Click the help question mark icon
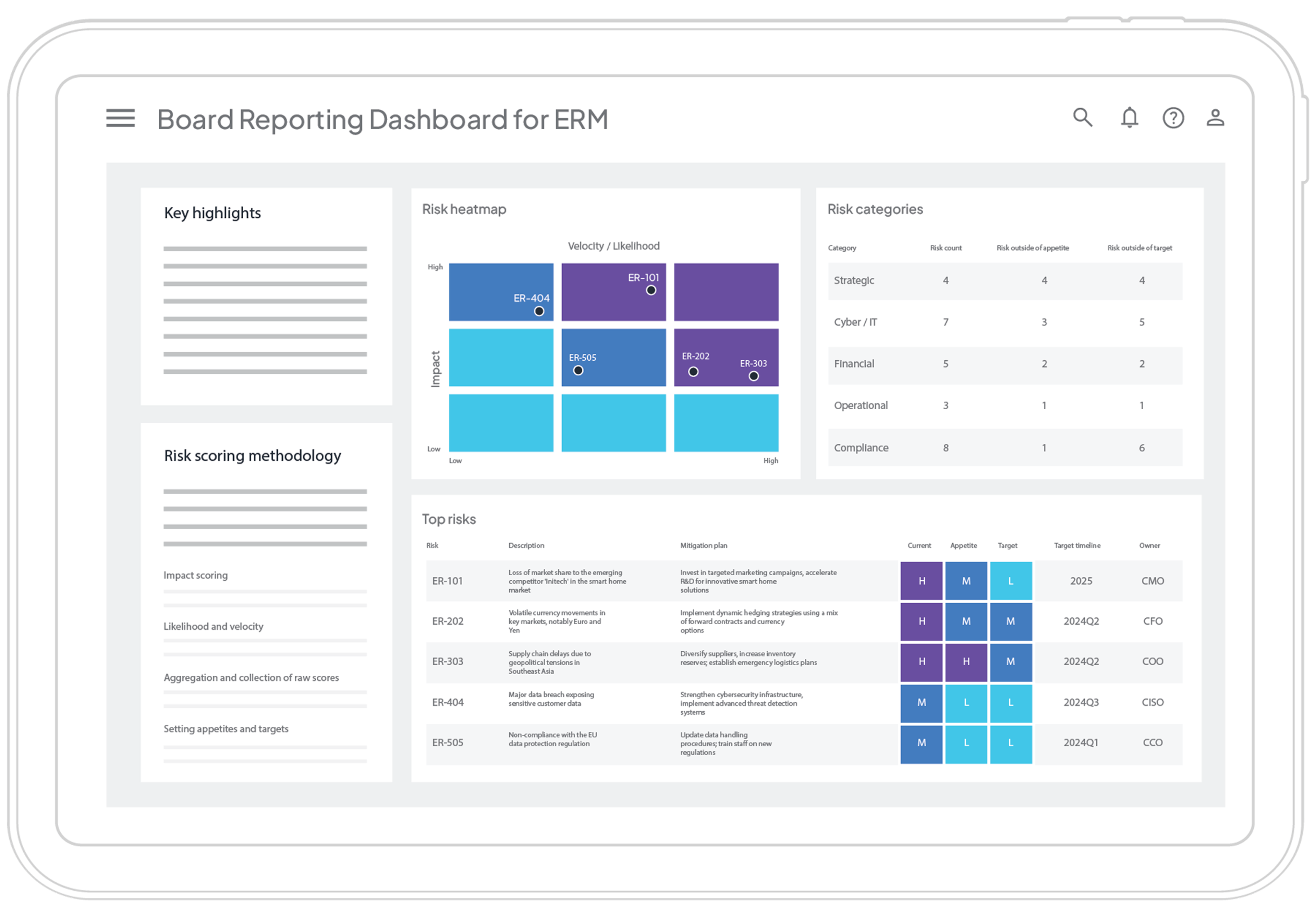This screenshot has width=1316, height=917. click(x=1173, y=118)
